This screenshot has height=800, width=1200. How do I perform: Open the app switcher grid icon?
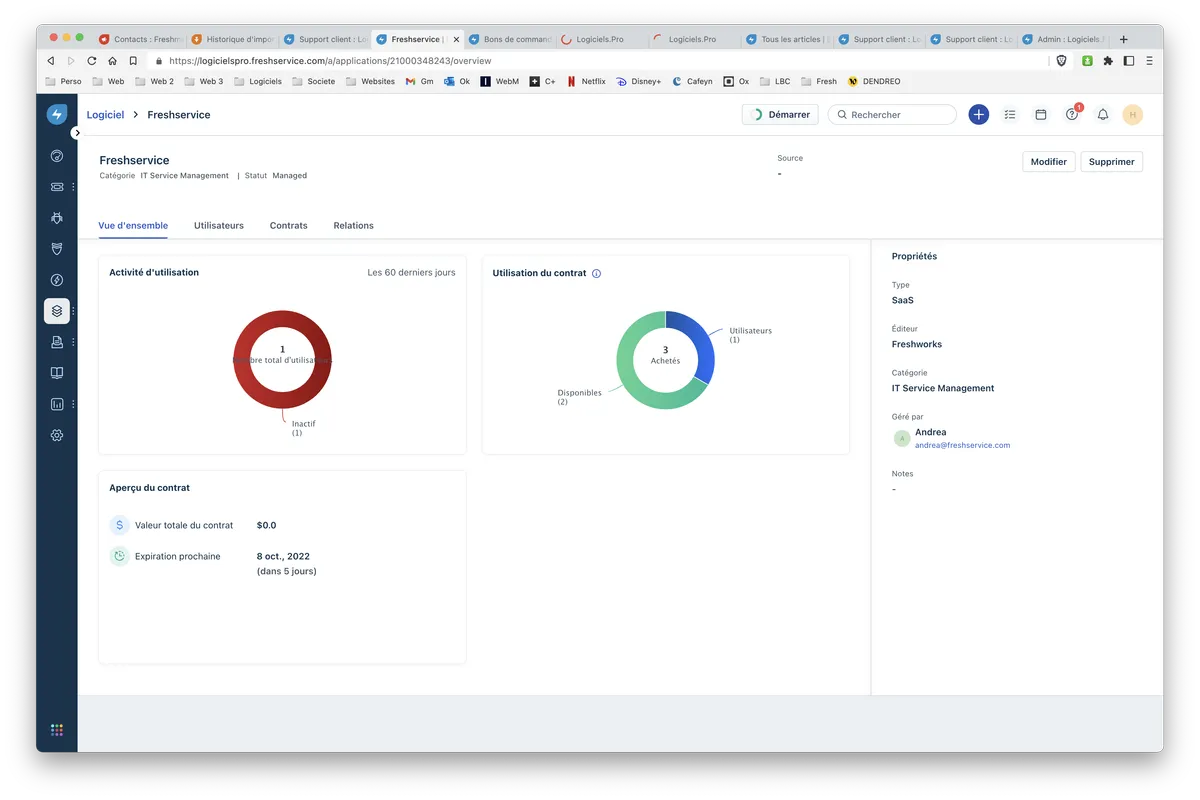tap(57, 730)
